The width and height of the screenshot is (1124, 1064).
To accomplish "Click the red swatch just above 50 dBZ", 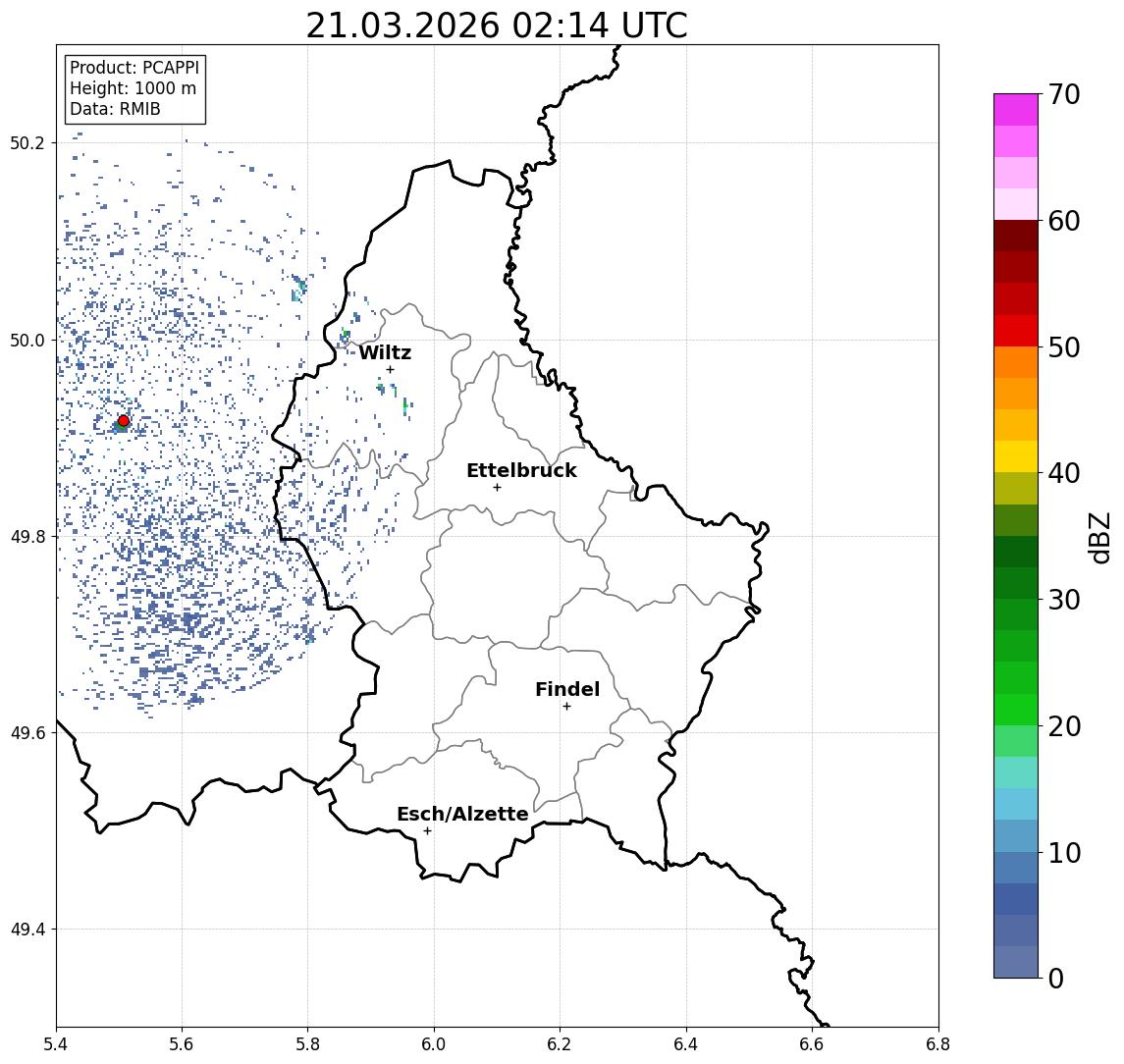I will click(1016, 331).
